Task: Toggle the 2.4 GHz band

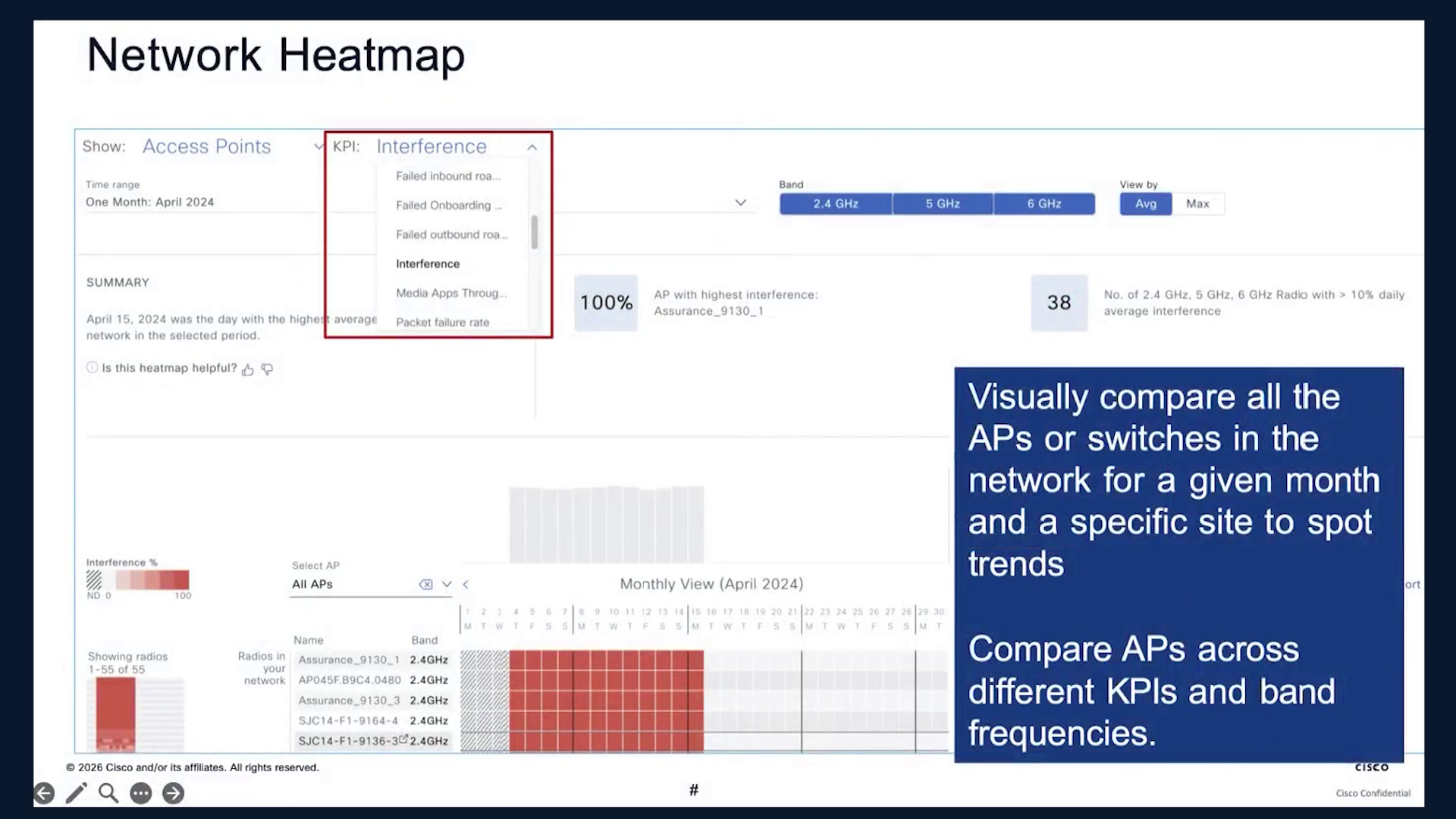Action: coord(836,203)
